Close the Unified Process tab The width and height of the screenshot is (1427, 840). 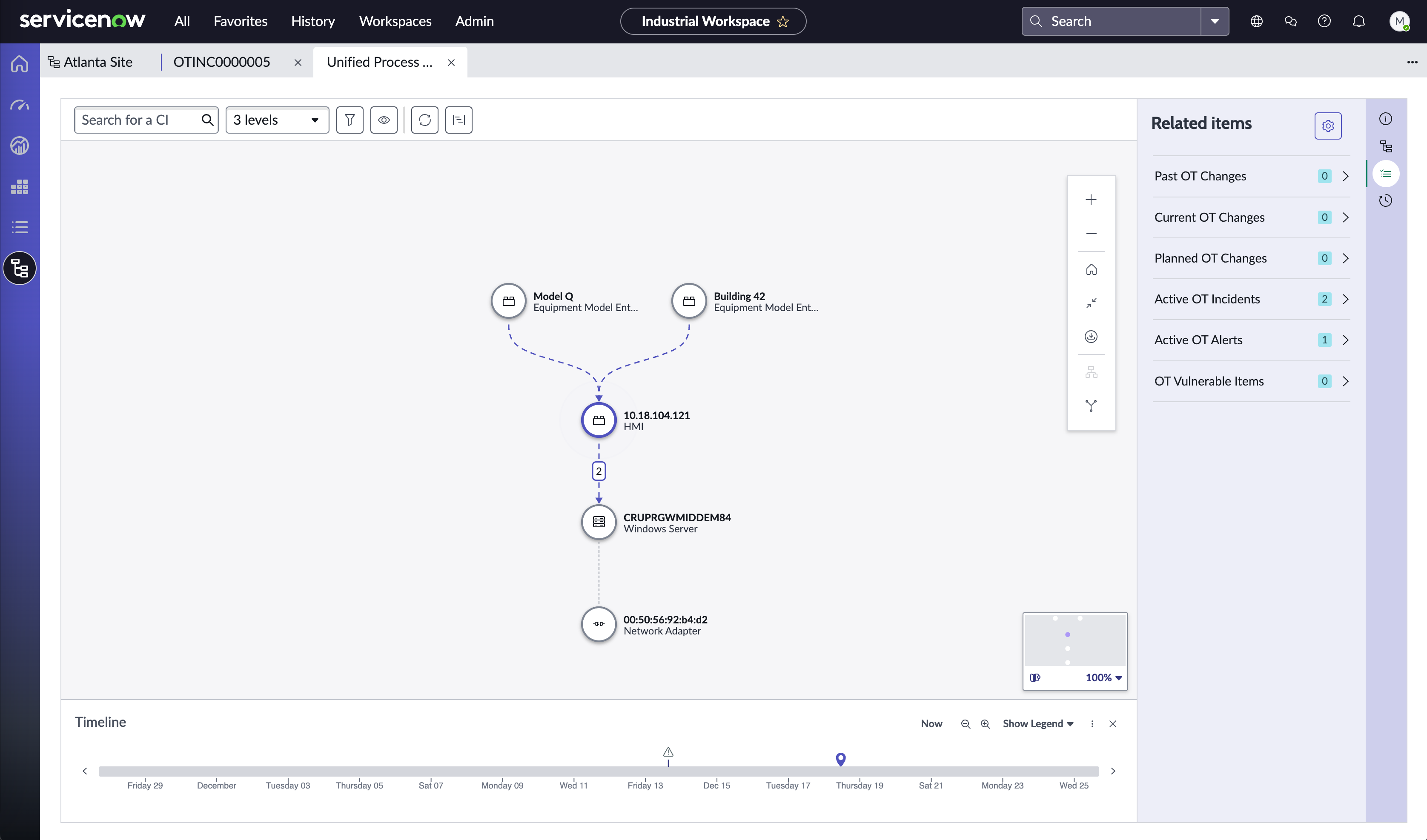tap(451, 62)
